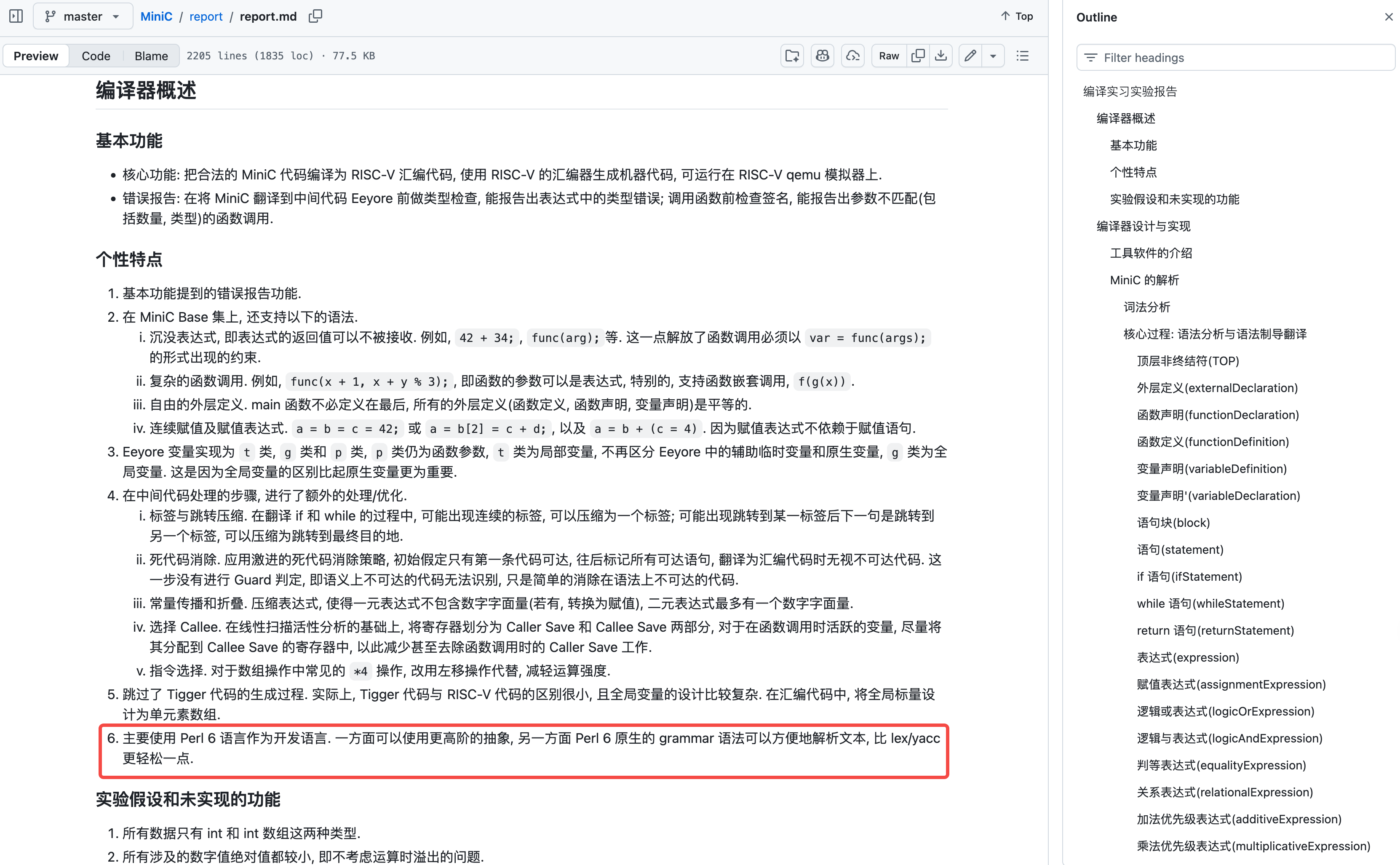Switch to the Preview tab

(x=35, y=56)
